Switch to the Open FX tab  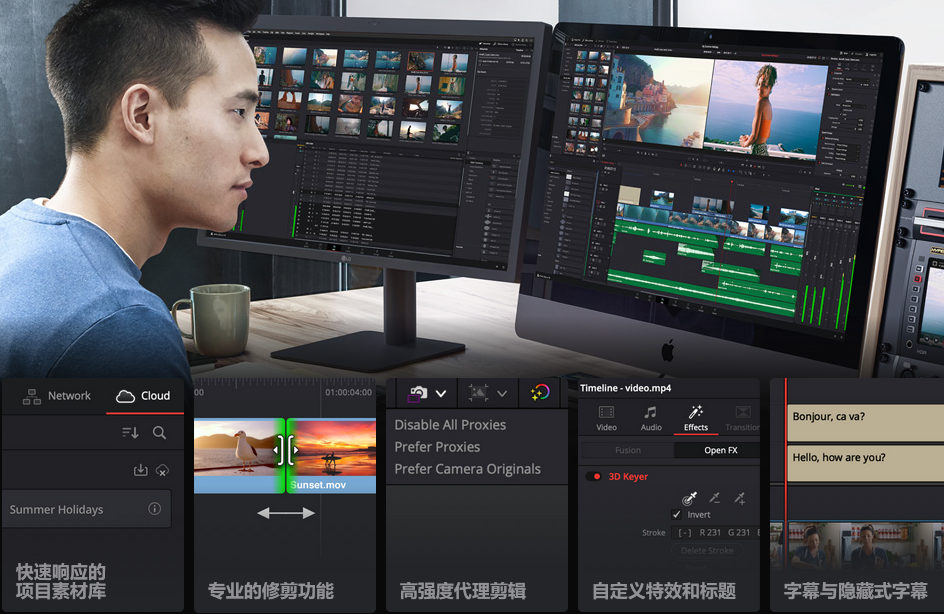coord(721,450)
